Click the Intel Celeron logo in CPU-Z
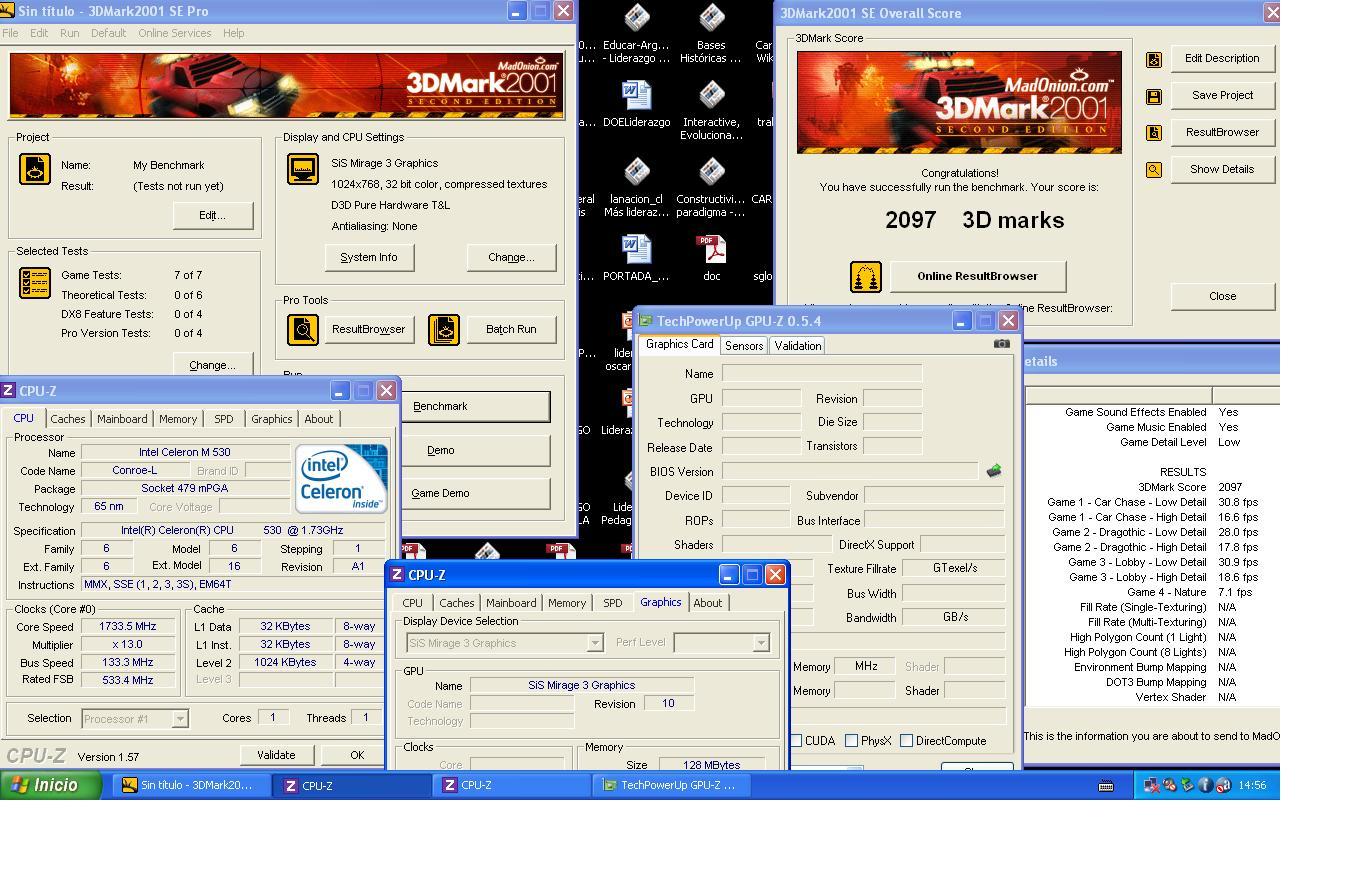The width and height of the screenshot is (1365, 886). pos(341,478)
